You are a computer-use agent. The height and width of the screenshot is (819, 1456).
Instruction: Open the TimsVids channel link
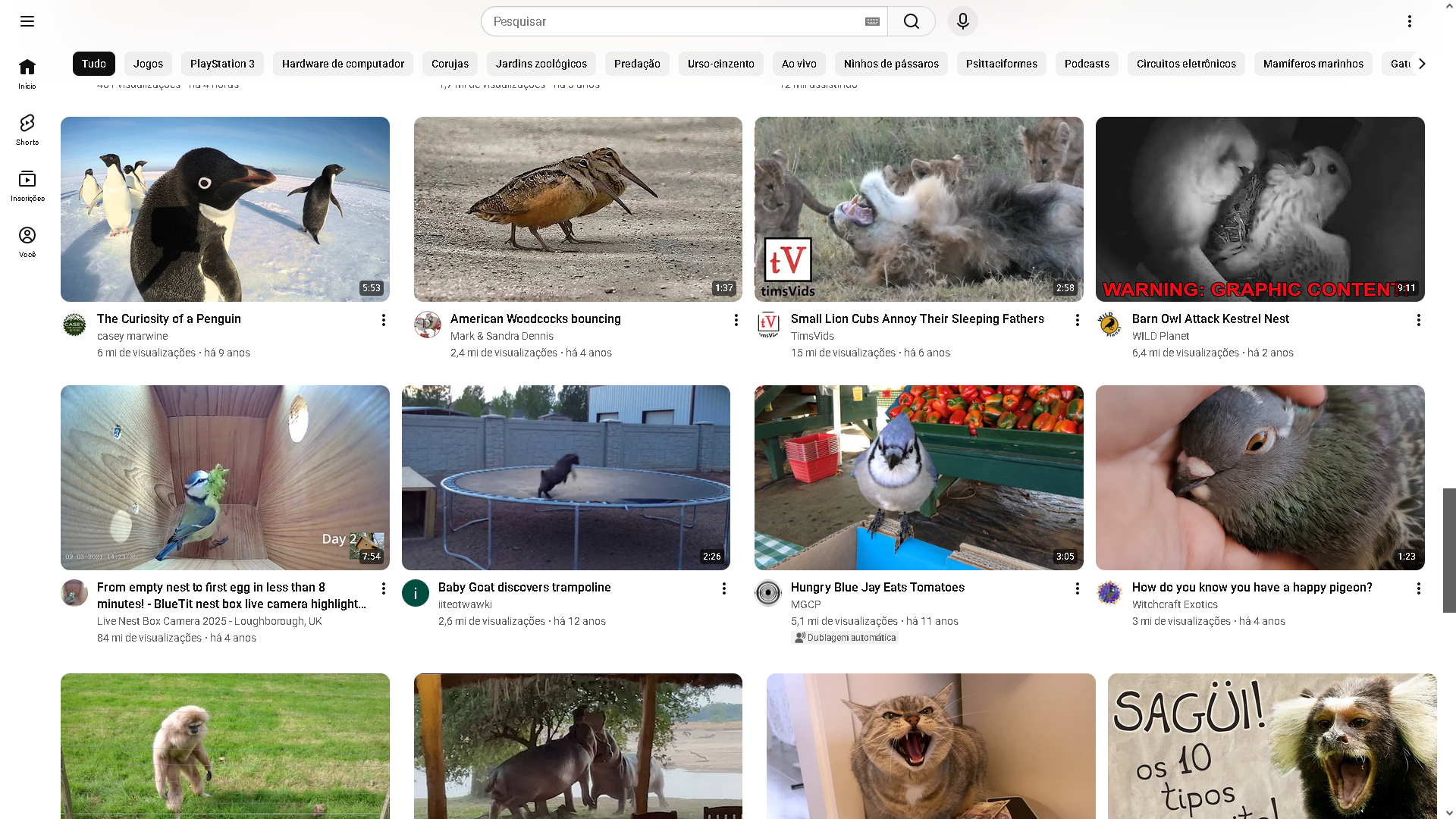(812, 336)
